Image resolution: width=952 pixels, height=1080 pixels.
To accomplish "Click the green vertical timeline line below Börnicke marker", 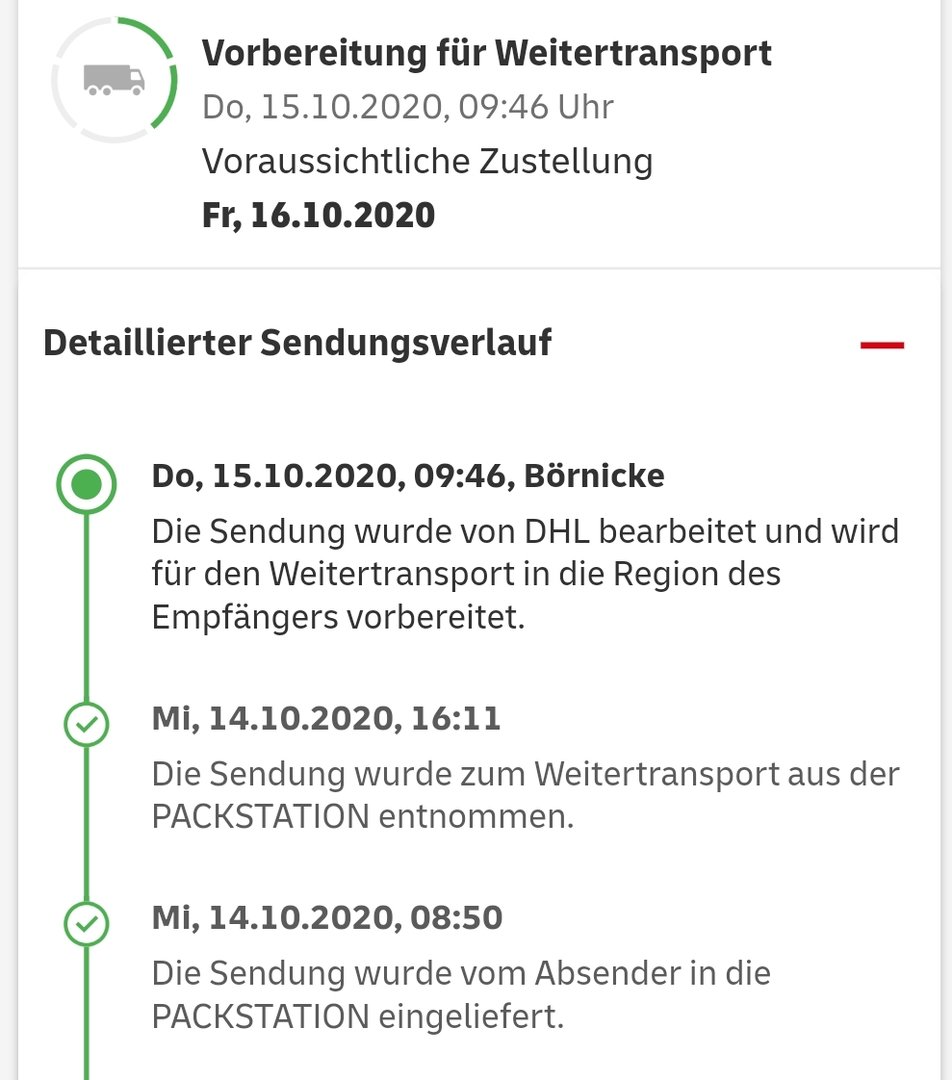I will [x=86, y=608].
